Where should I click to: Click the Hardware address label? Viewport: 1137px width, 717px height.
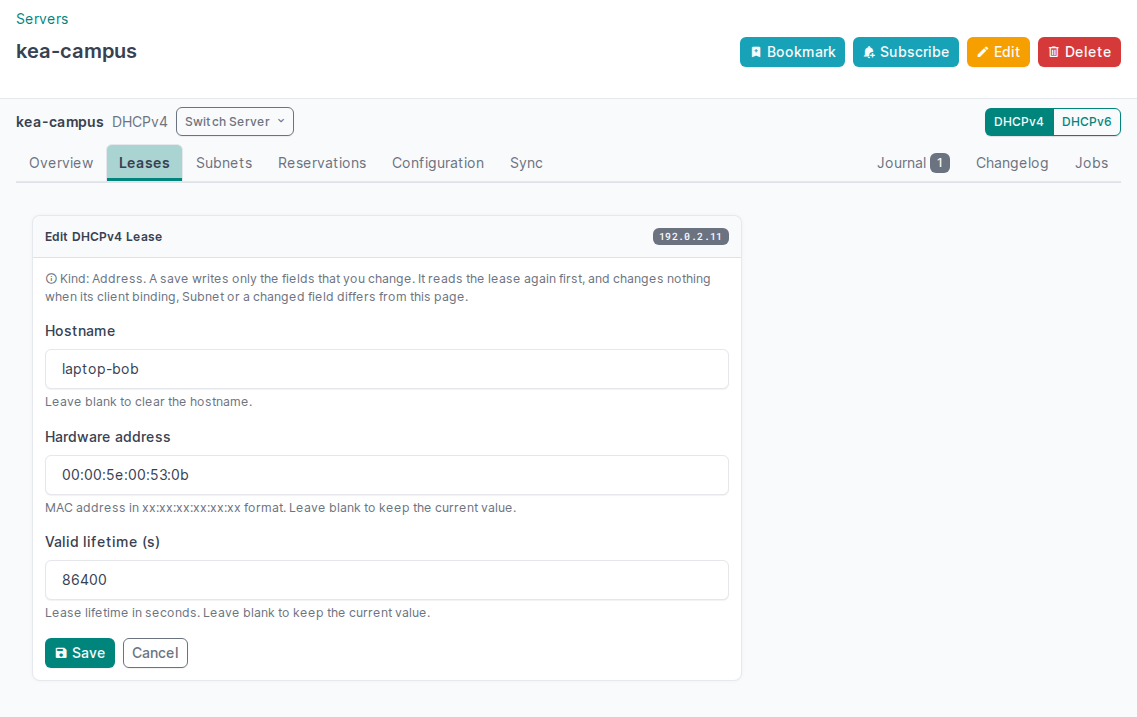[x=107, y=437]
